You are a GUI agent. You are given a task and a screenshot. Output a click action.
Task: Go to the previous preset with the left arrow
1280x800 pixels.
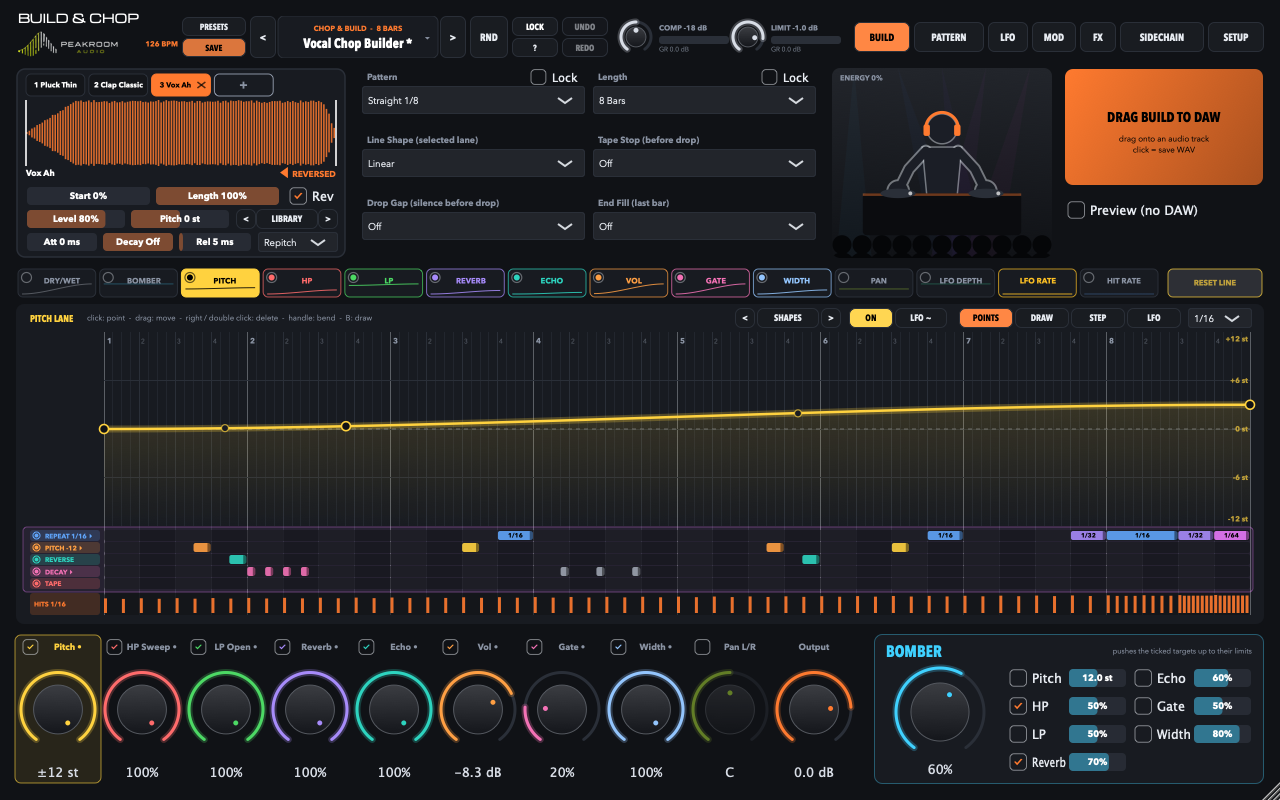tap(263, 38)
